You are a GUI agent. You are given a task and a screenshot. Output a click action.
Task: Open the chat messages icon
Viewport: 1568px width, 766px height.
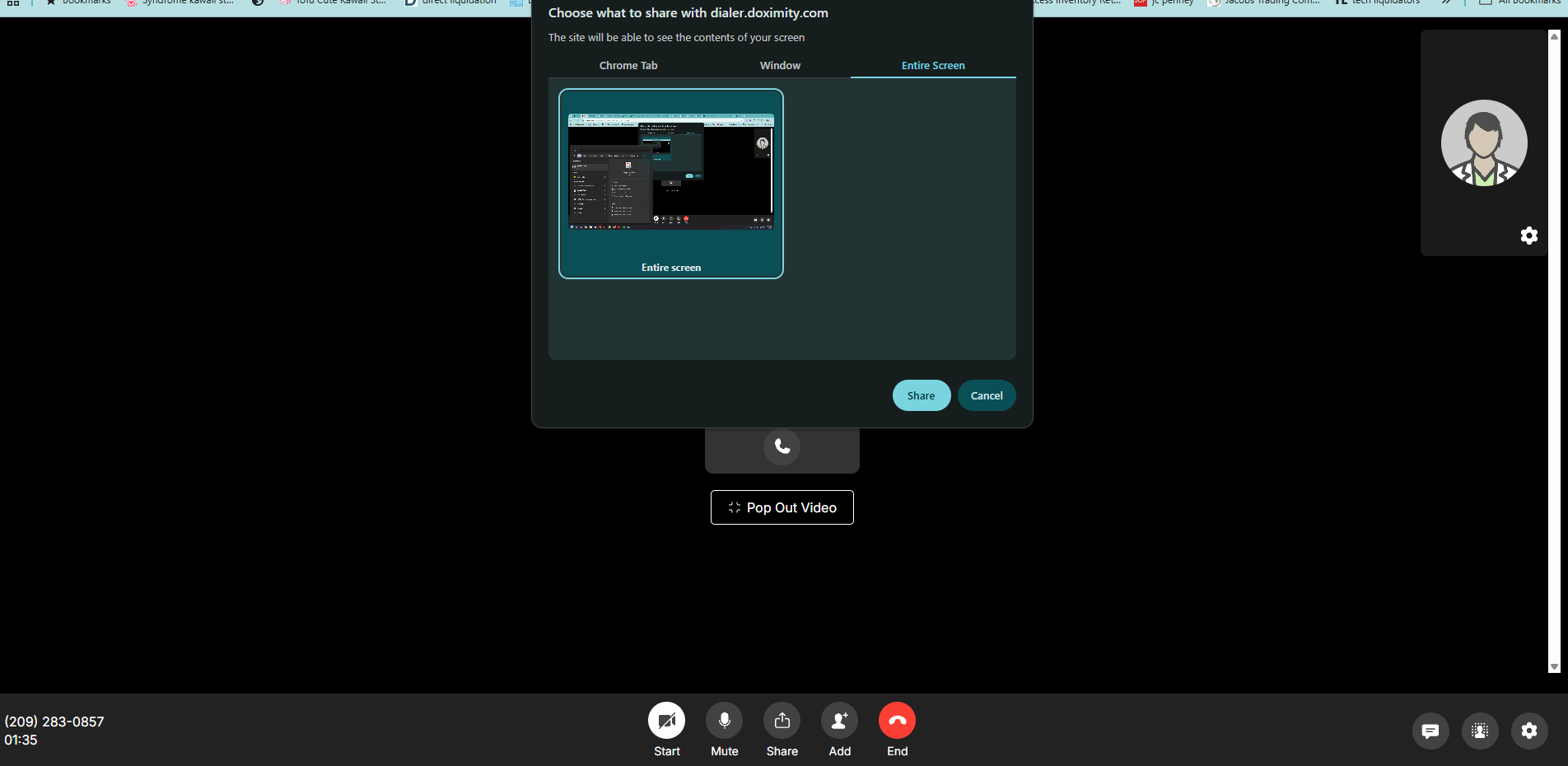[1430, 731]
